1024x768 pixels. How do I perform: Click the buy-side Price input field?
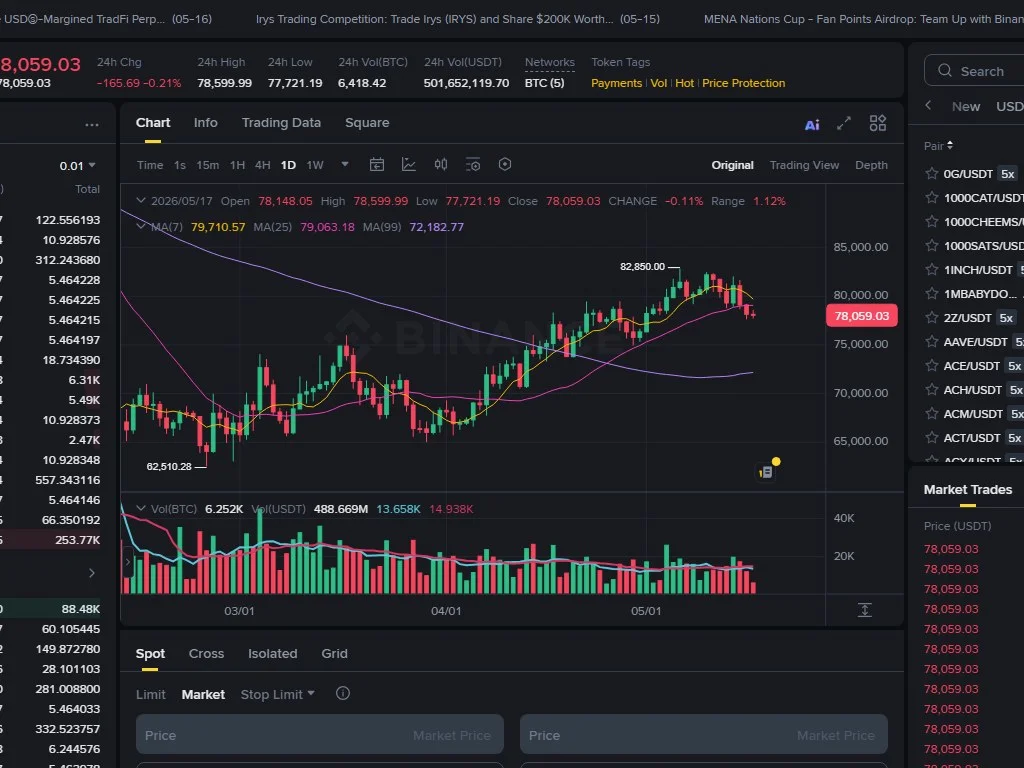pyautogui.click(x=319, y=735)
